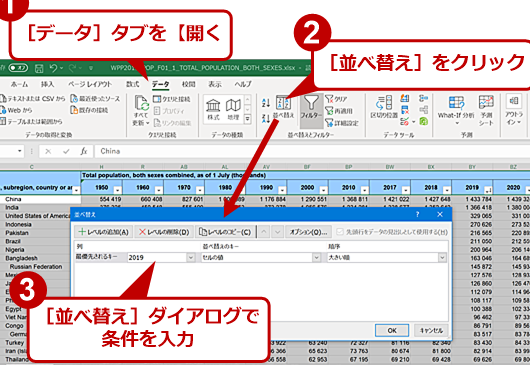
Task: Click レベルの削除(D) button
Action: coord(164,232)
